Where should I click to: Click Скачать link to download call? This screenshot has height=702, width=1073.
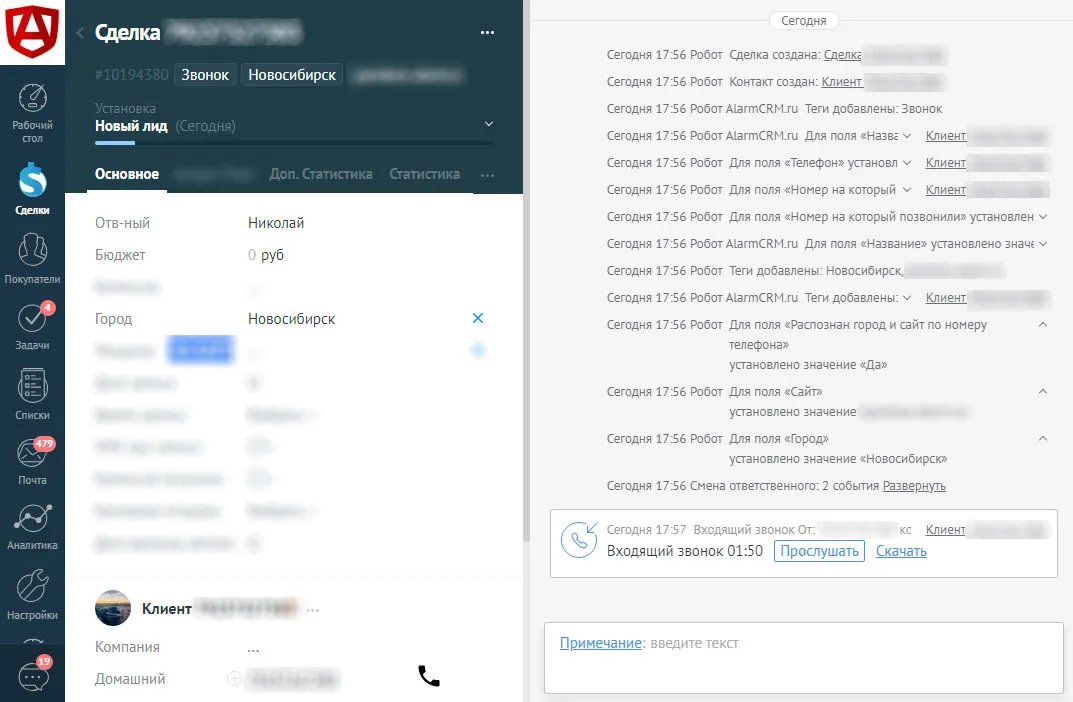[x=901, y=551]
